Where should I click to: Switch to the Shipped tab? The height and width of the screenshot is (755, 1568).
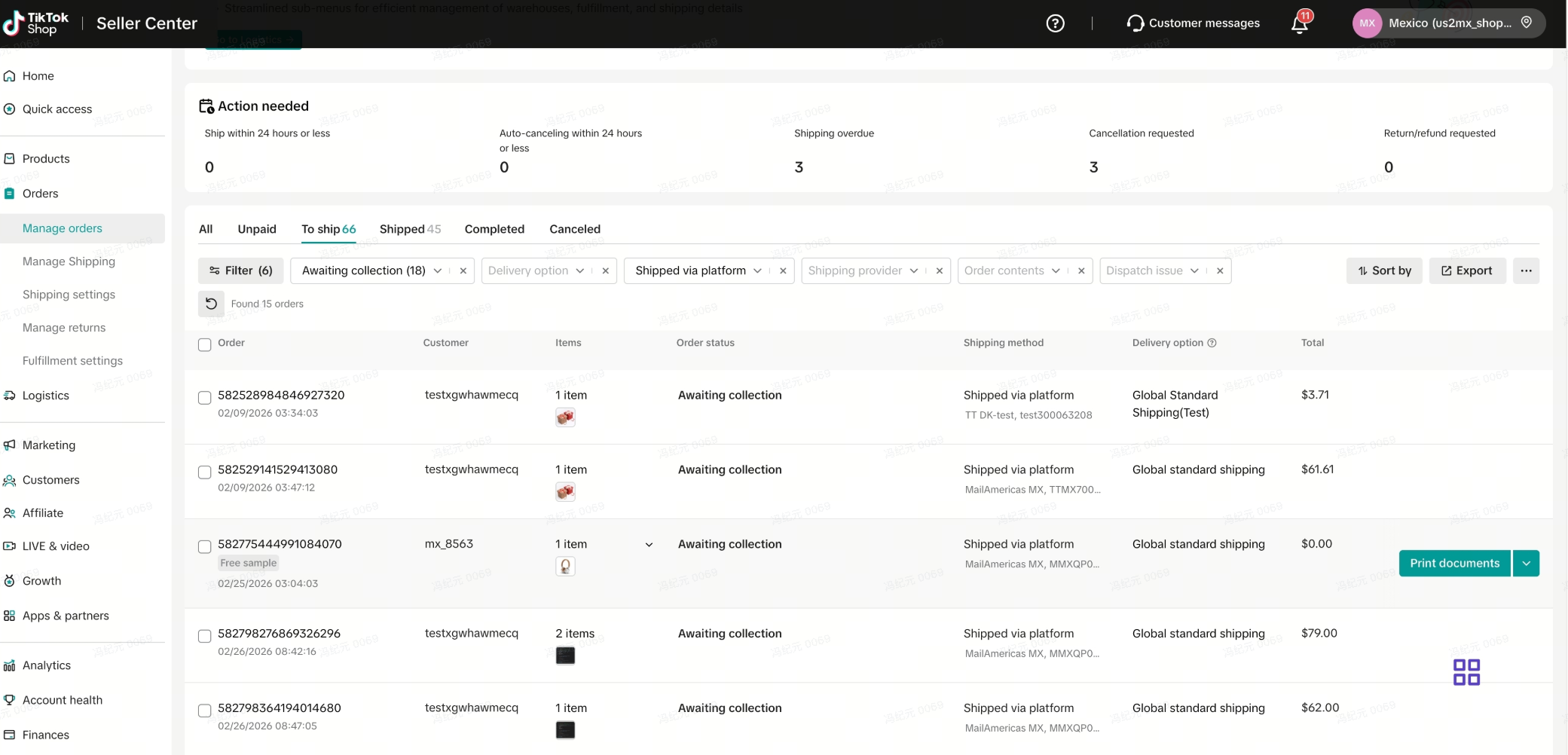[410, 229]
